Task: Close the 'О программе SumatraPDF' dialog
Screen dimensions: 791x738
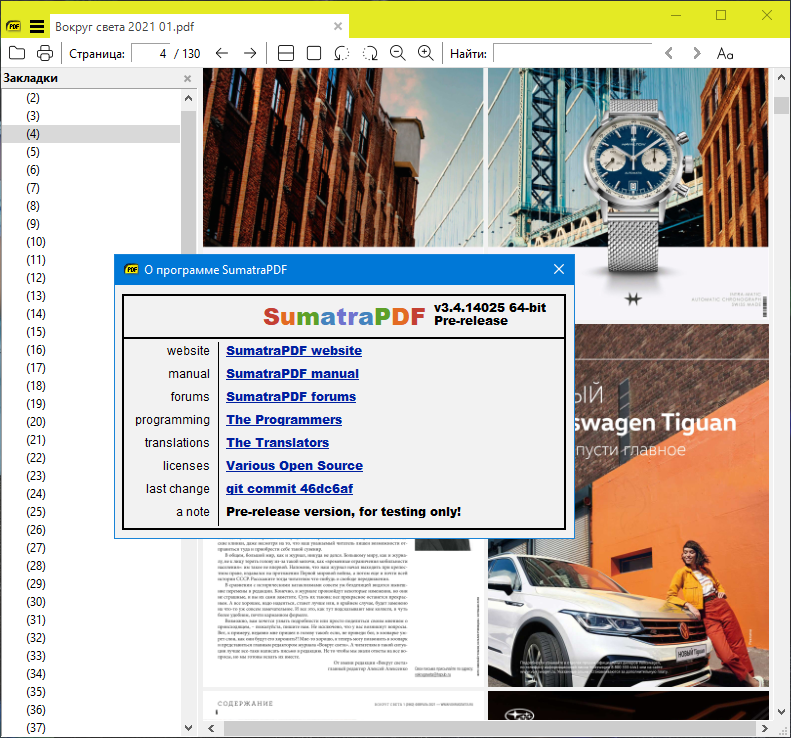Action: 559,269
